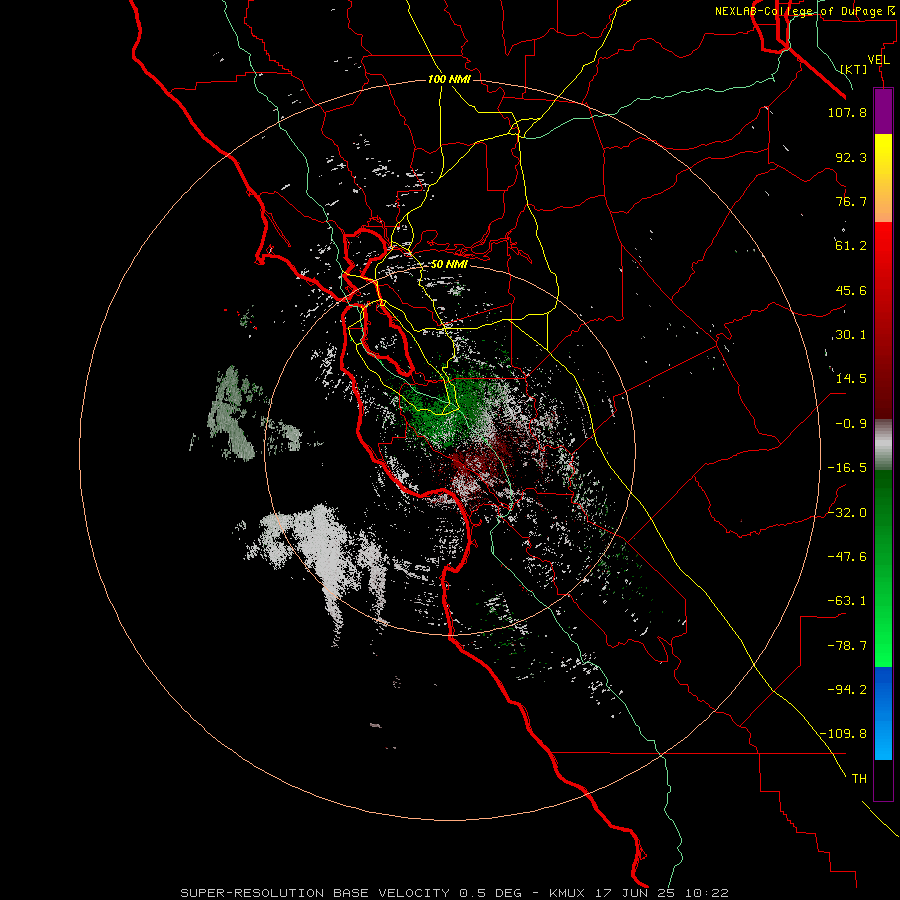Click the blue segment of the velocity color bar
The image size is (900, 900).
pos(883,713)
